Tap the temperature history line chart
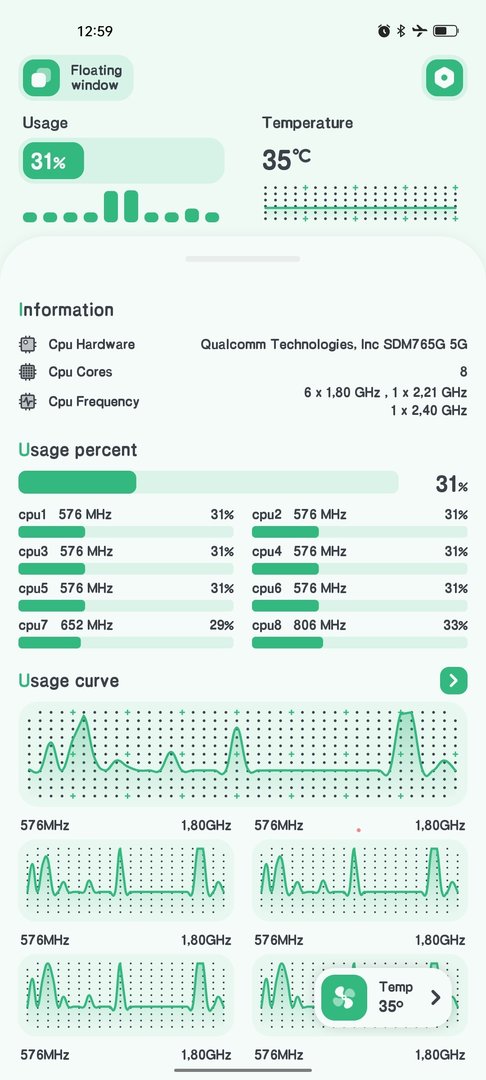 click(361, 203)
